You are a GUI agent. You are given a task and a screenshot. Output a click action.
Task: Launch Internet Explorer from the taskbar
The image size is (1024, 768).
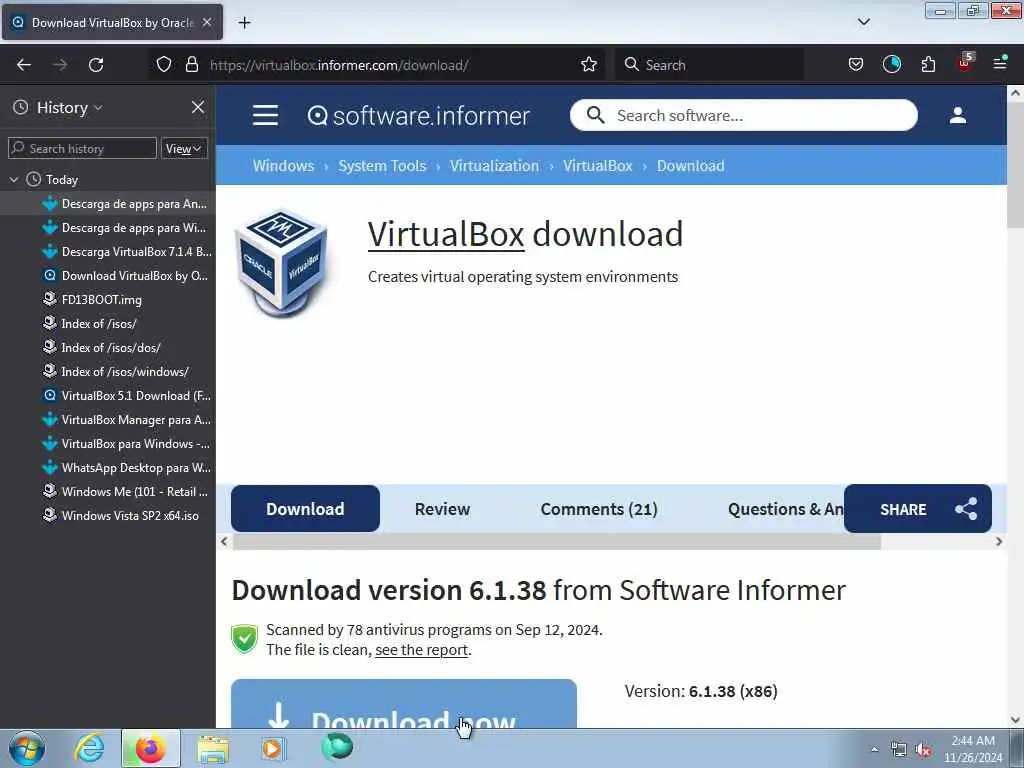89,748
